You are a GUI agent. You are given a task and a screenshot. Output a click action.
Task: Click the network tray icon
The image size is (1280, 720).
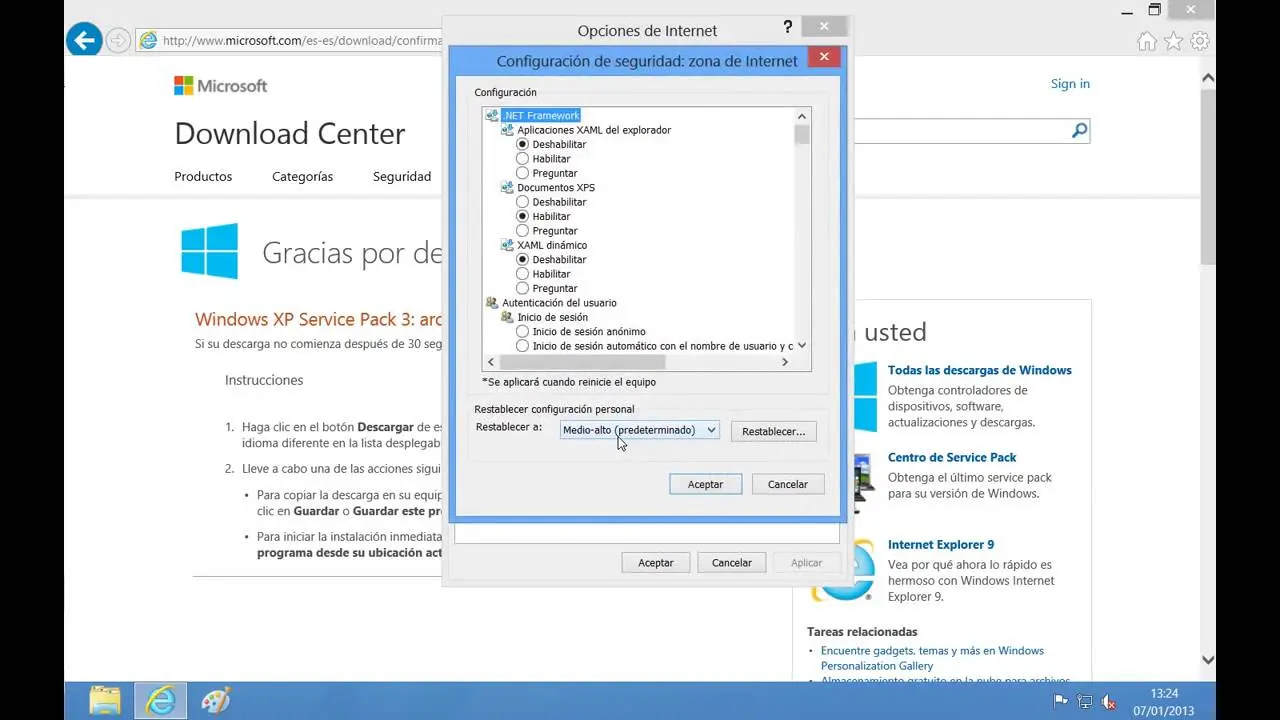[1085, 702]
